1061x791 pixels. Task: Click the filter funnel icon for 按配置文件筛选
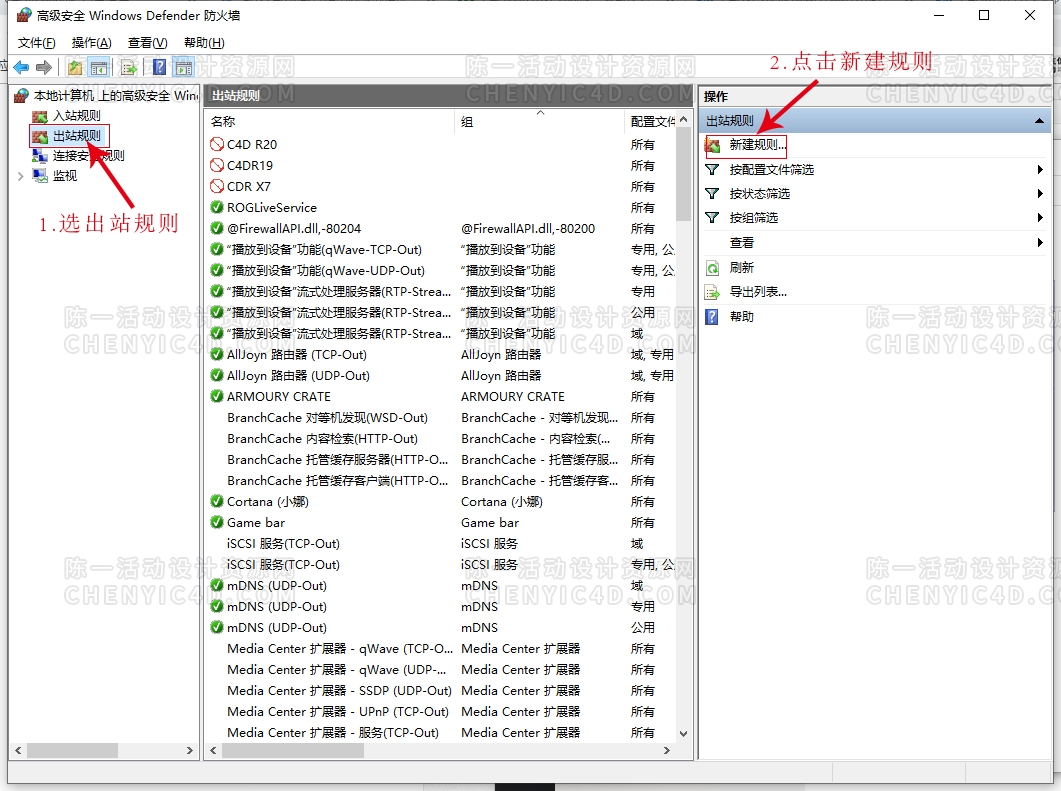(712, 169)
